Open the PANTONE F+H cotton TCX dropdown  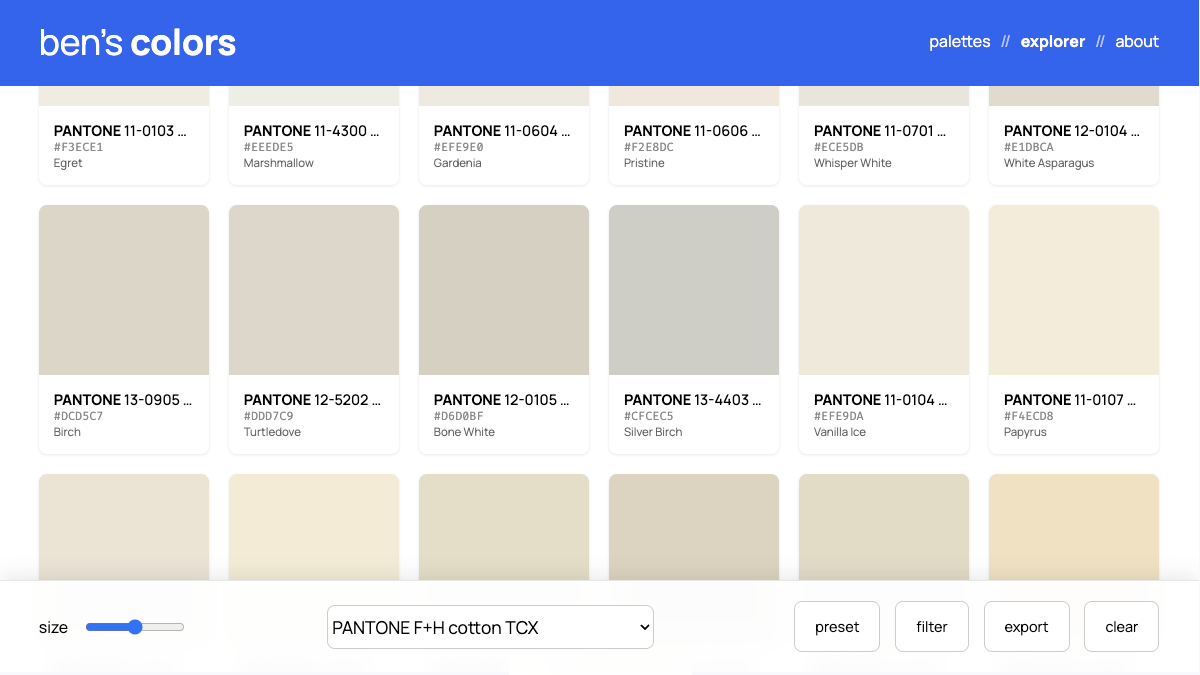pos(490,627)
